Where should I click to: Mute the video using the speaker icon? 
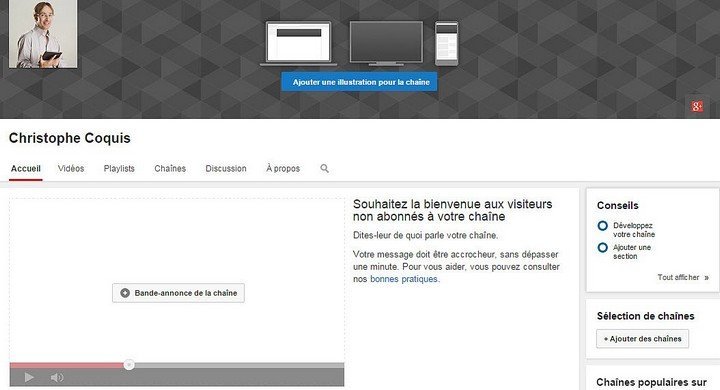point(57,378)
